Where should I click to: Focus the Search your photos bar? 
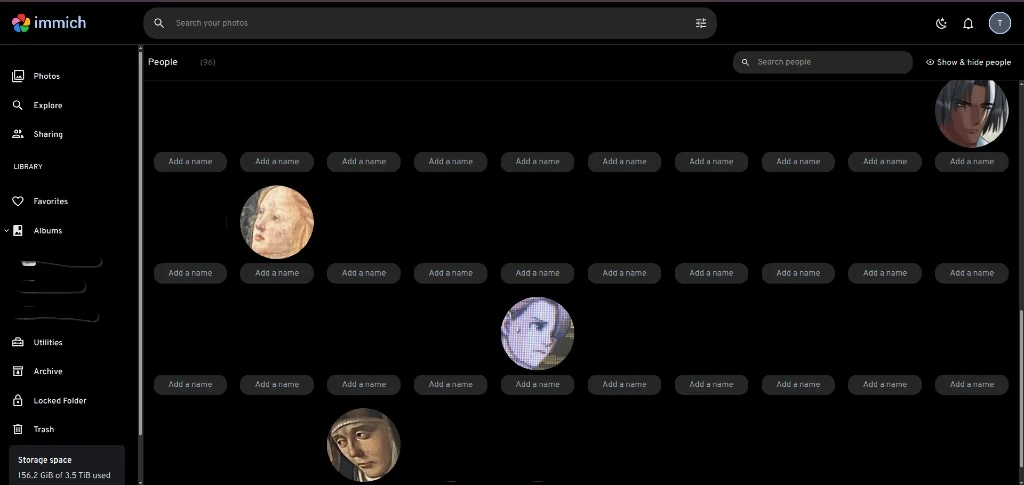click(x=430, y=23)
